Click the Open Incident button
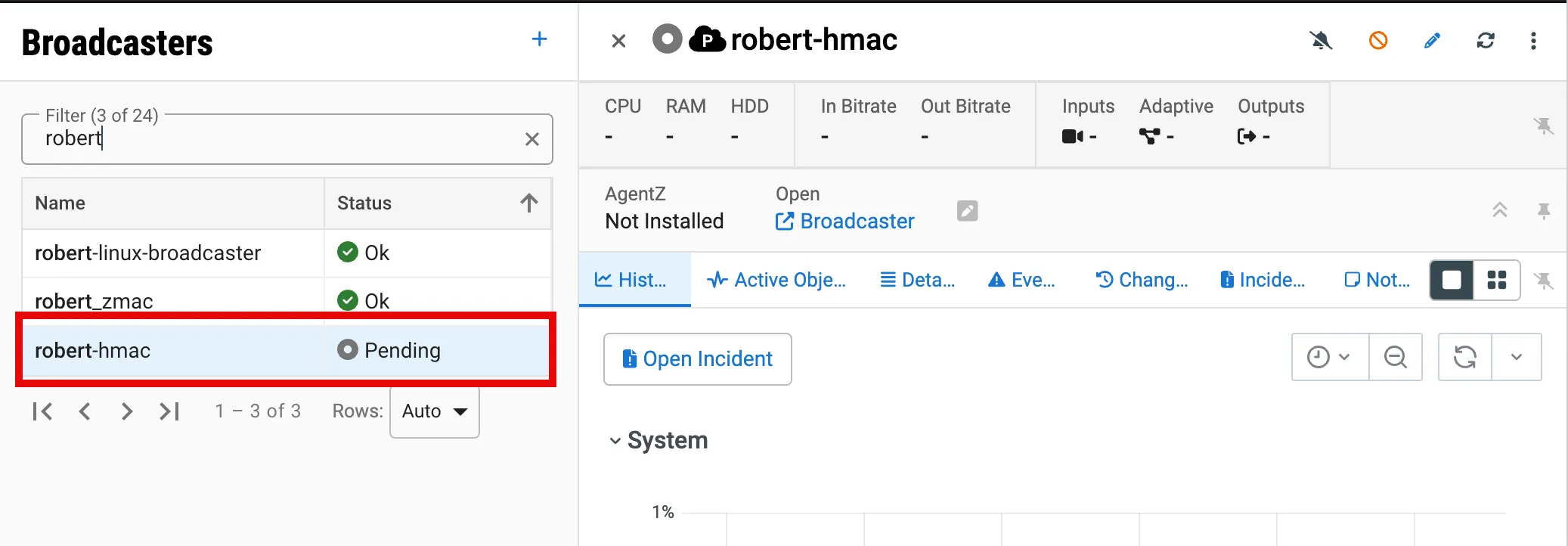Viewport: 1568px width, 546px height. coord(697,359)
